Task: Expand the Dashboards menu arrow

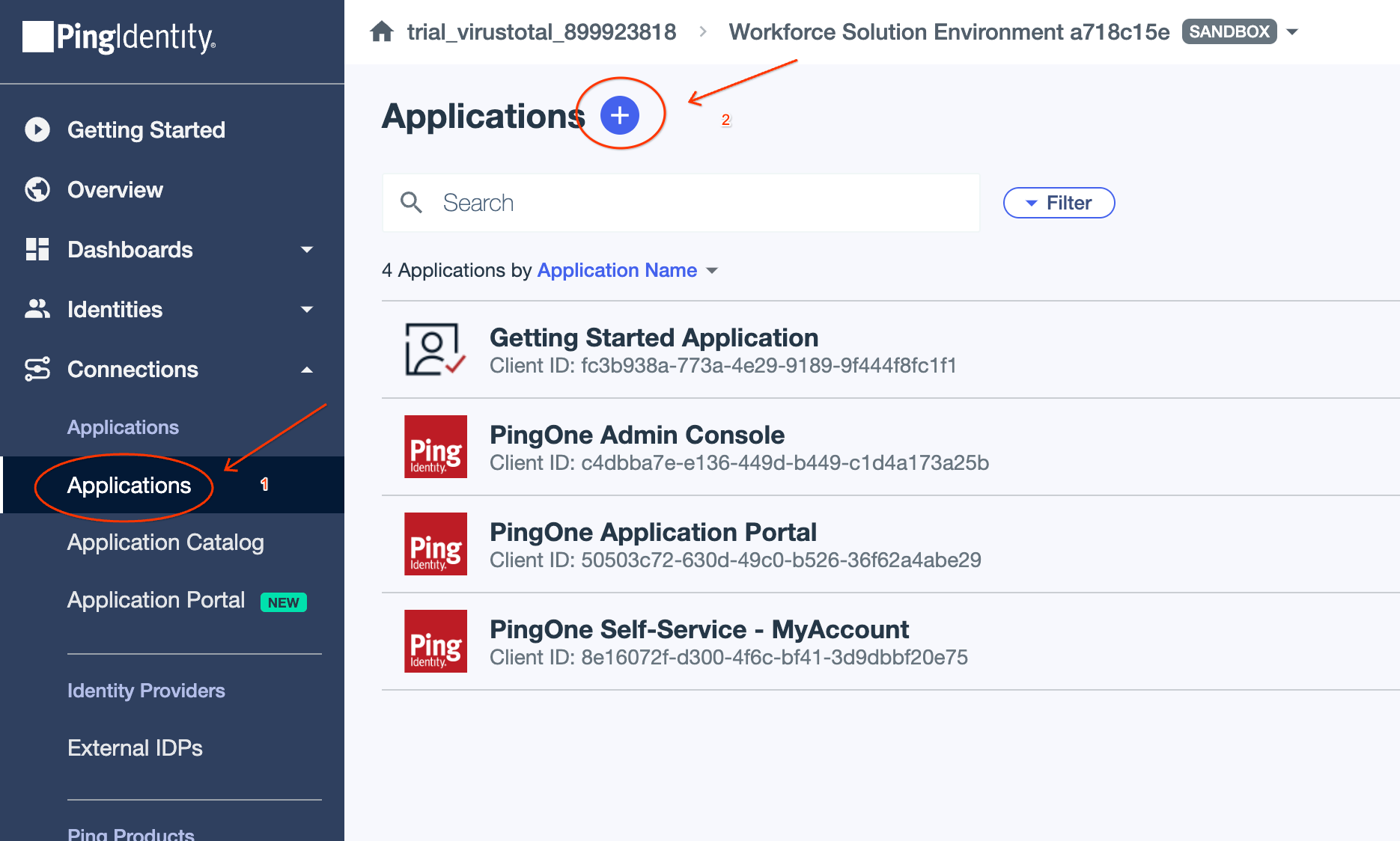Action: [x=307, y=249]
